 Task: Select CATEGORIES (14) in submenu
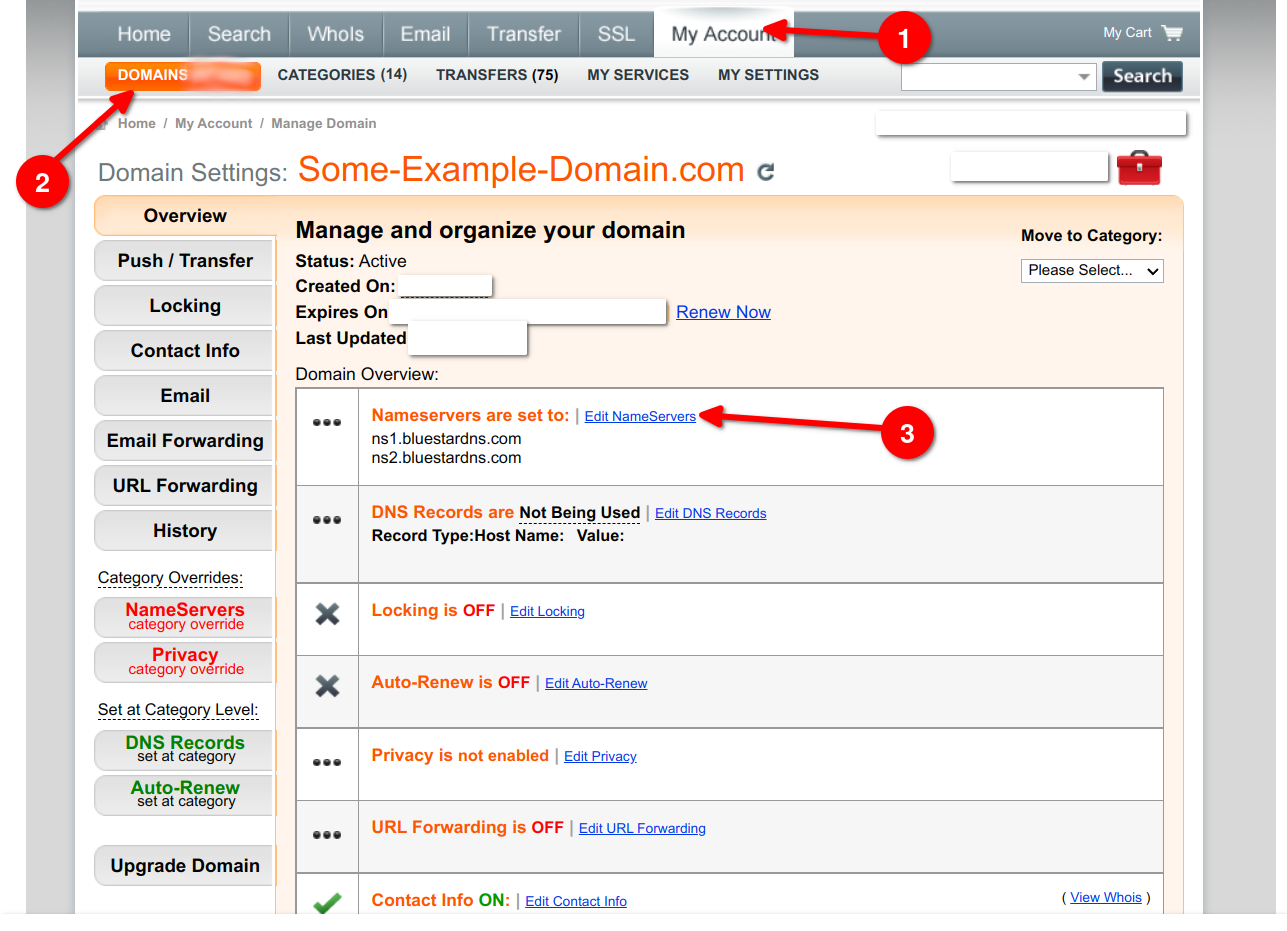coord(342,75)
